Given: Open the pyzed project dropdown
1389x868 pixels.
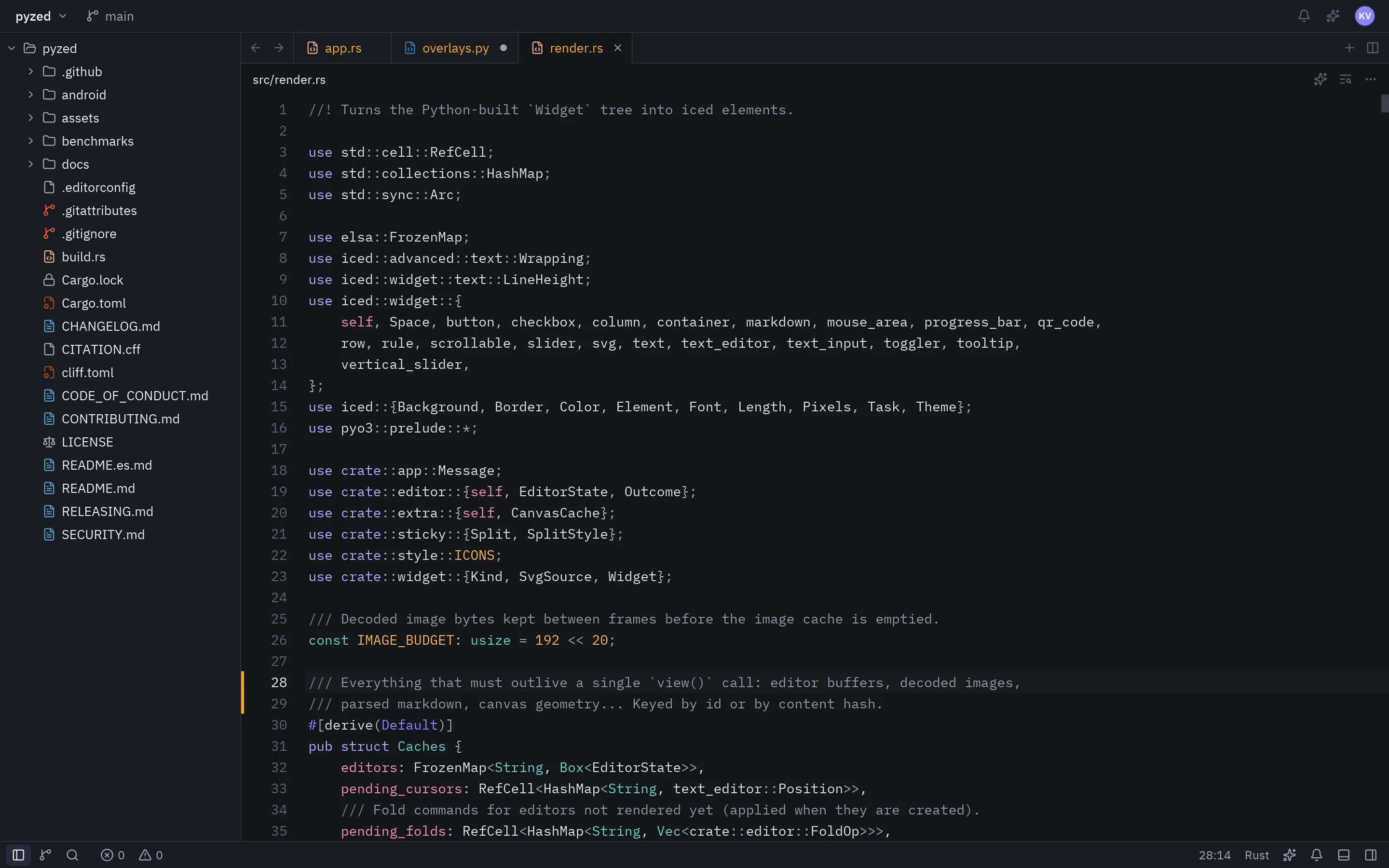Looking at the screenshot, I should coord(41,16).
